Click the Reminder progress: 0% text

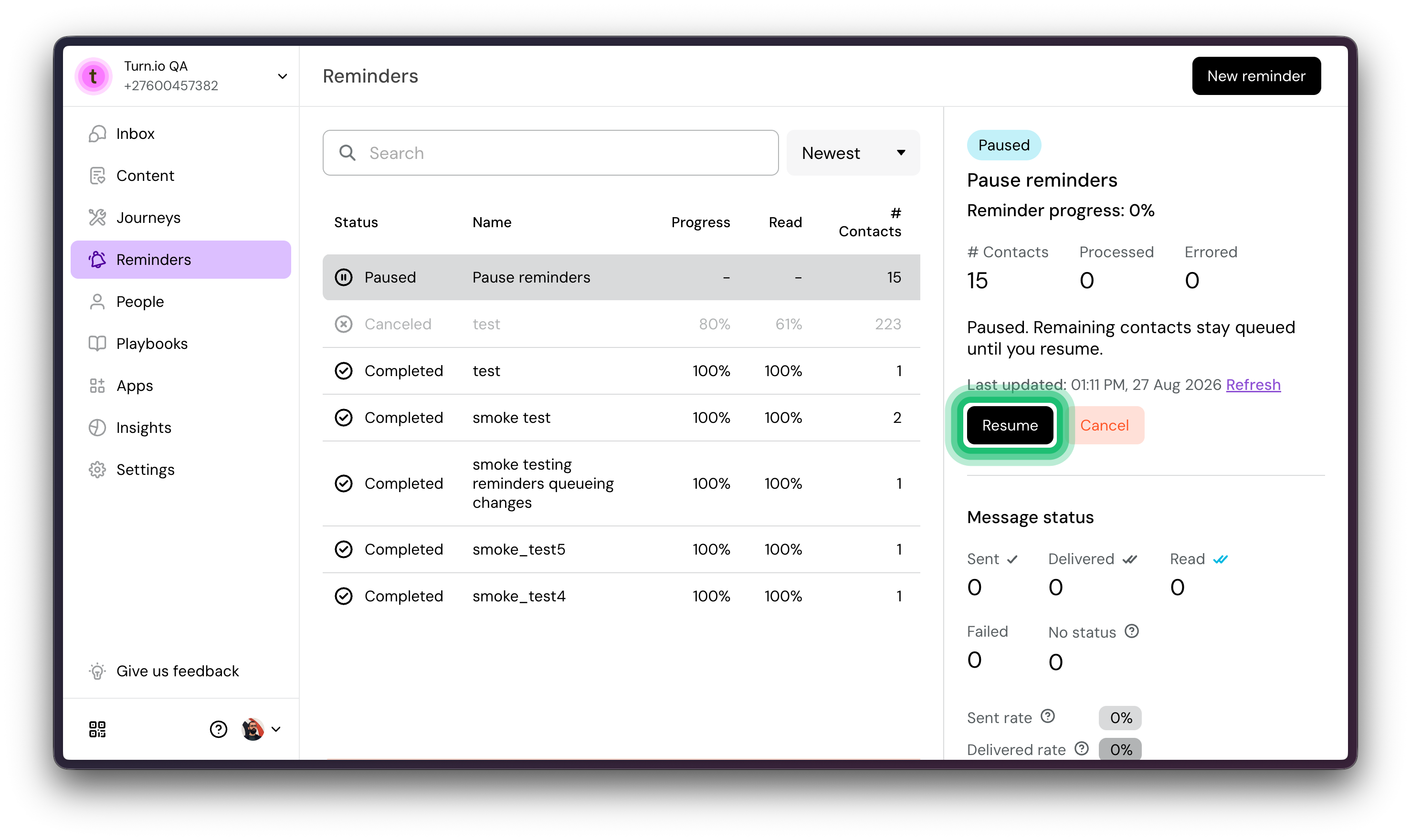pos(1060,210)
